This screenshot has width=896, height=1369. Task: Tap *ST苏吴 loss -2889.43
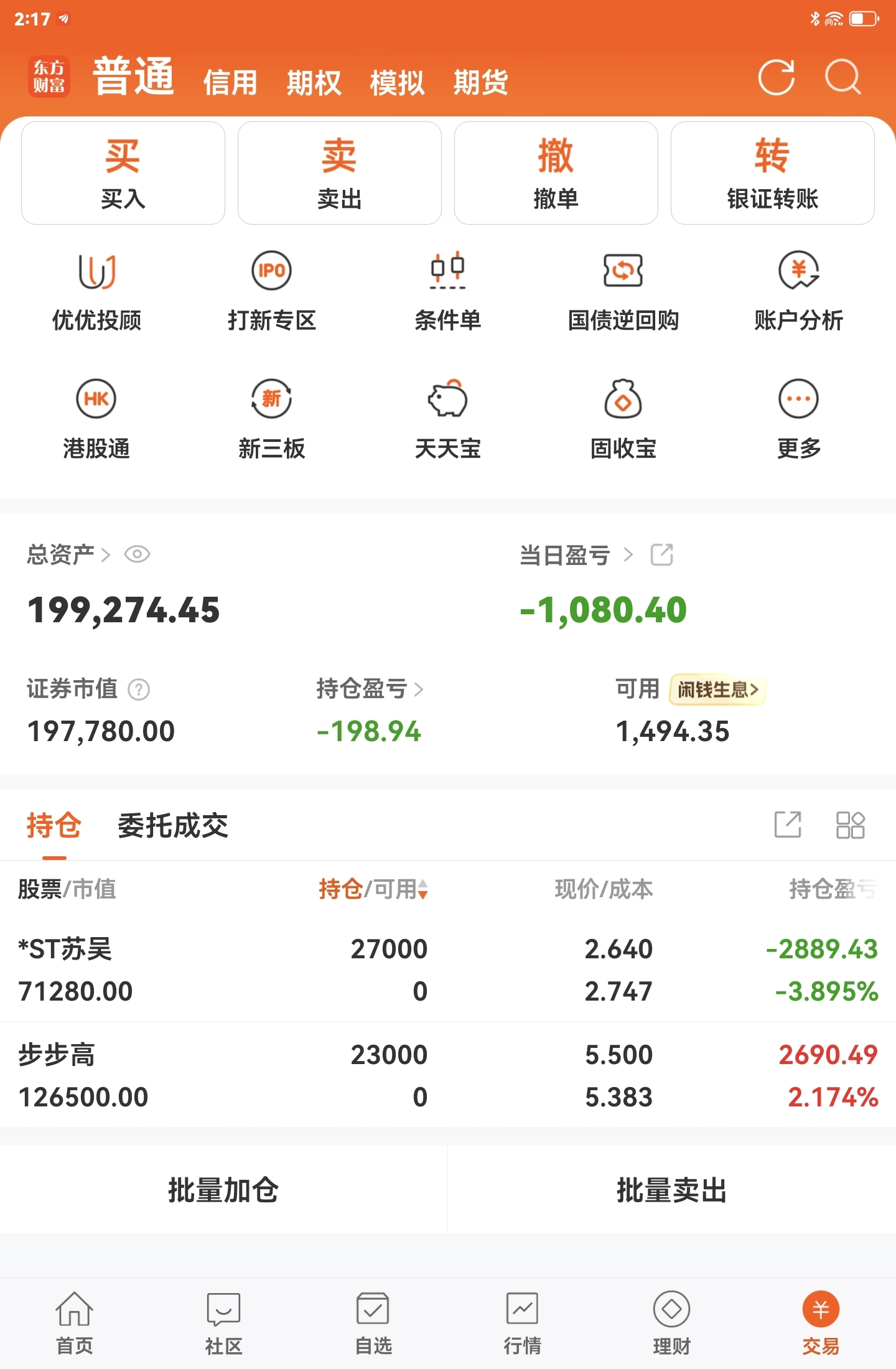821,949
